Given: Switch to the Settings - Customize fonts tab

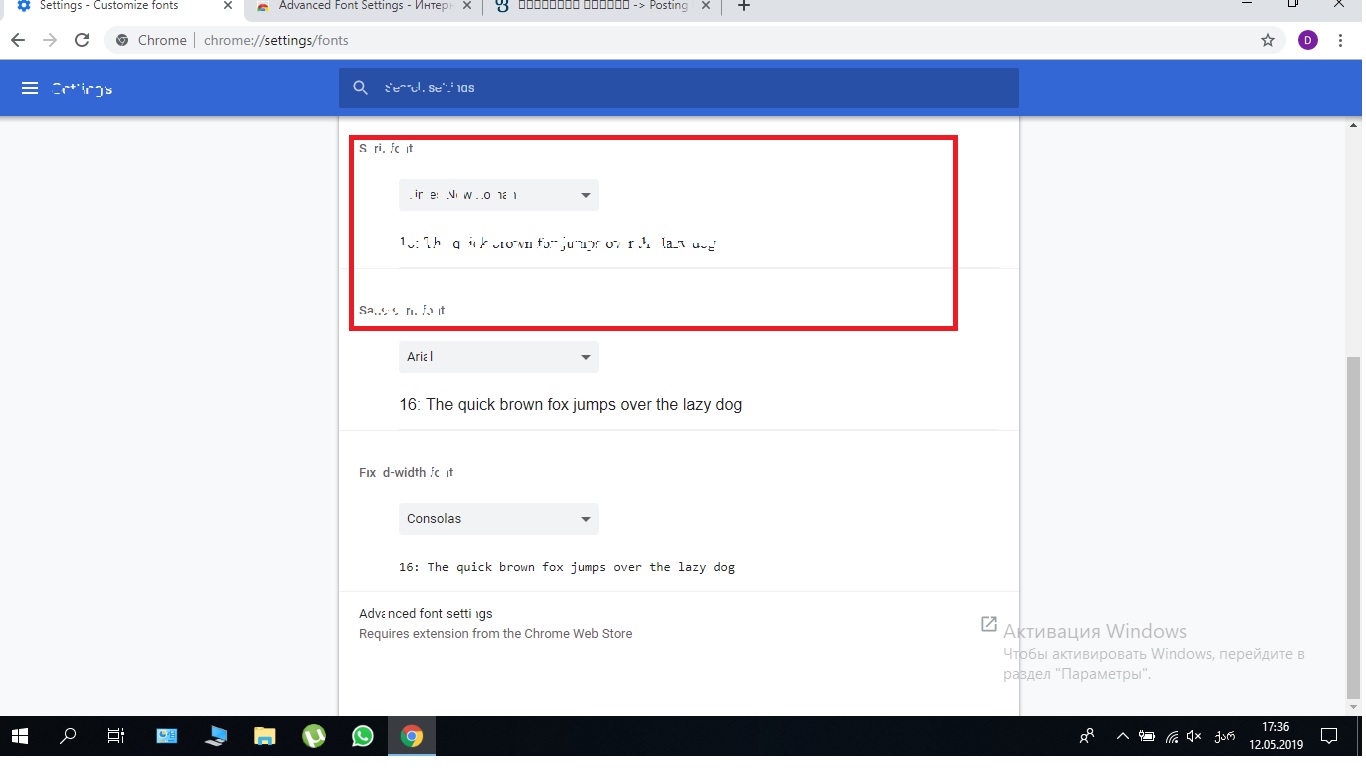Looking at the screenshot, I should tap(122, 7).
